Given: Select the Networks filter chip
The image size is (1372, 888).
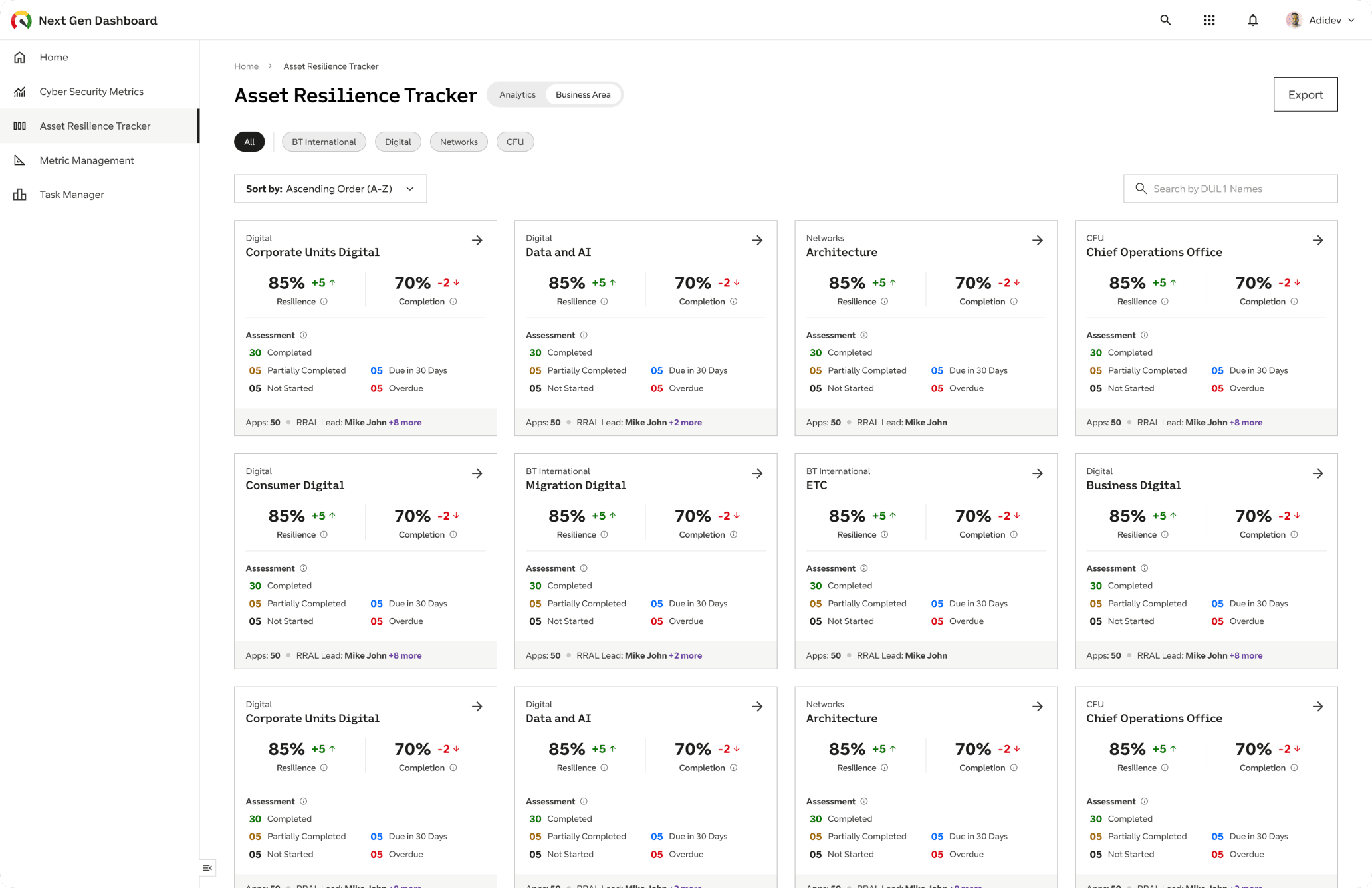Looking at the screenshot, I should [459, 142].
